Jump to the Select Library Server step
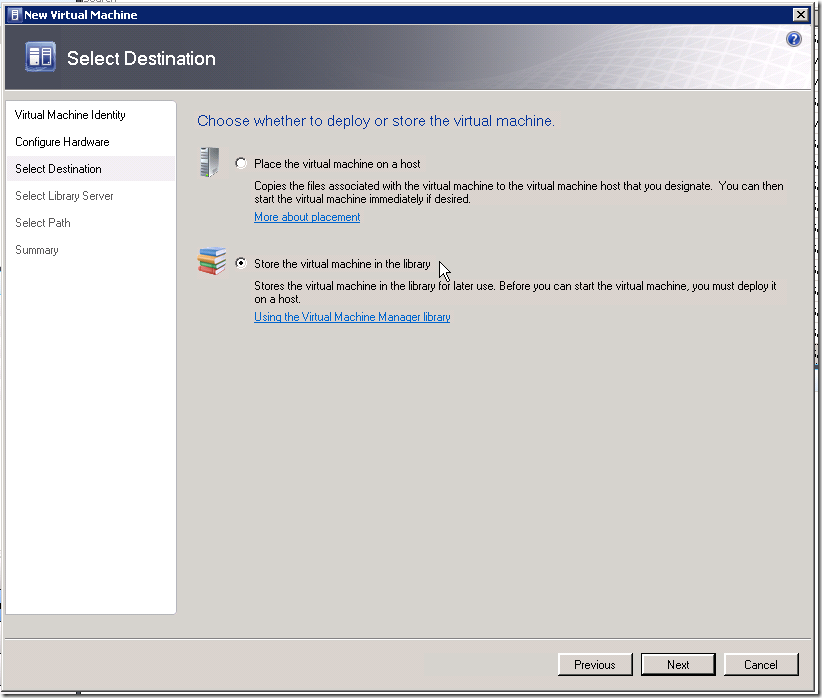822x698 pixels. pyautogui.click(x=64, y=196)
